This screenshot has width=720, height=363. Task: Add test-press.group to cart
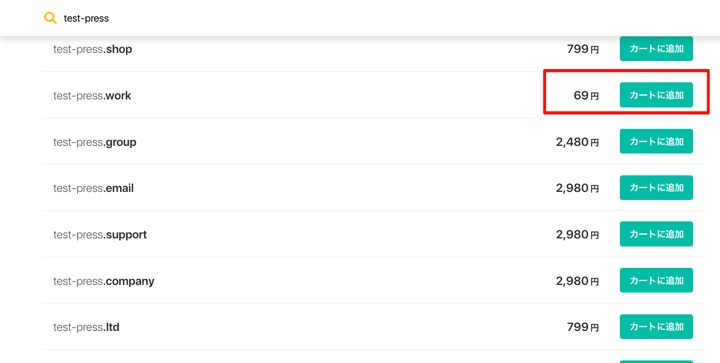[x=656, y=141]
